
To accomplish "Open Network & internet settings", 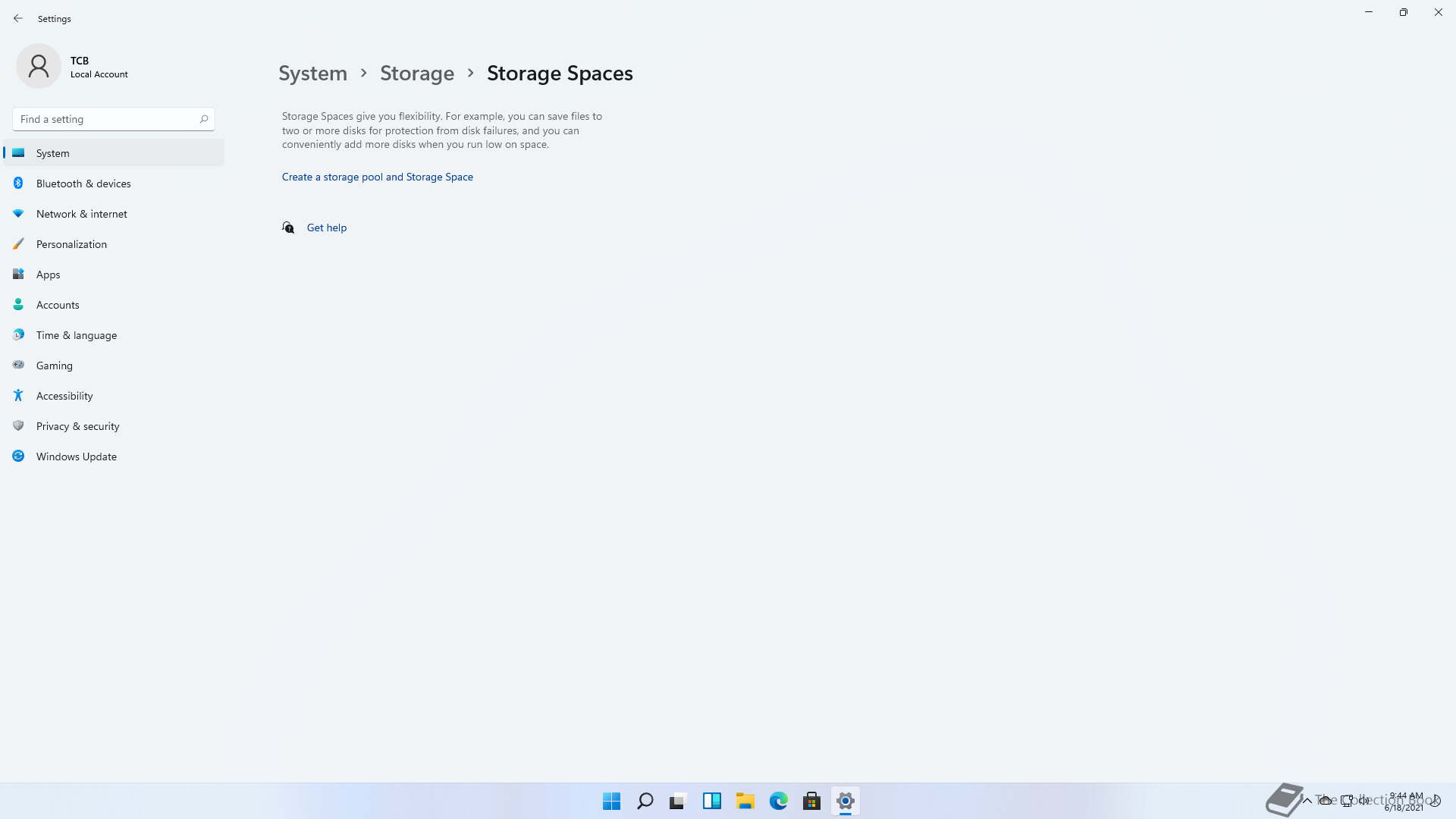I will coord(114,214).
